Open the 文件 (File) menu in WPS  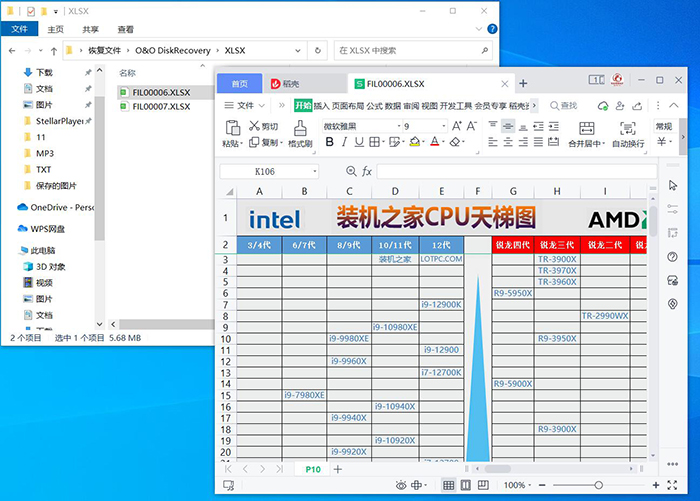point(245,105)
